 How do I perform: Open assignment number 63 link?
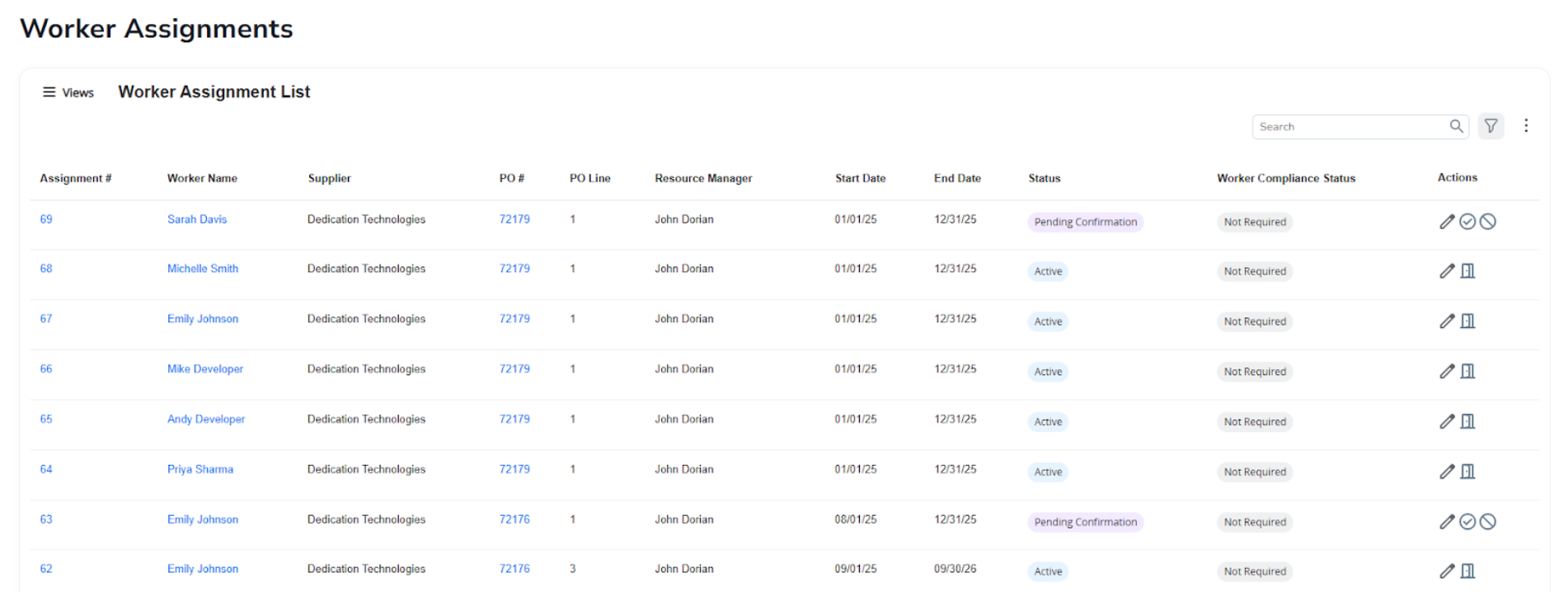46,520
